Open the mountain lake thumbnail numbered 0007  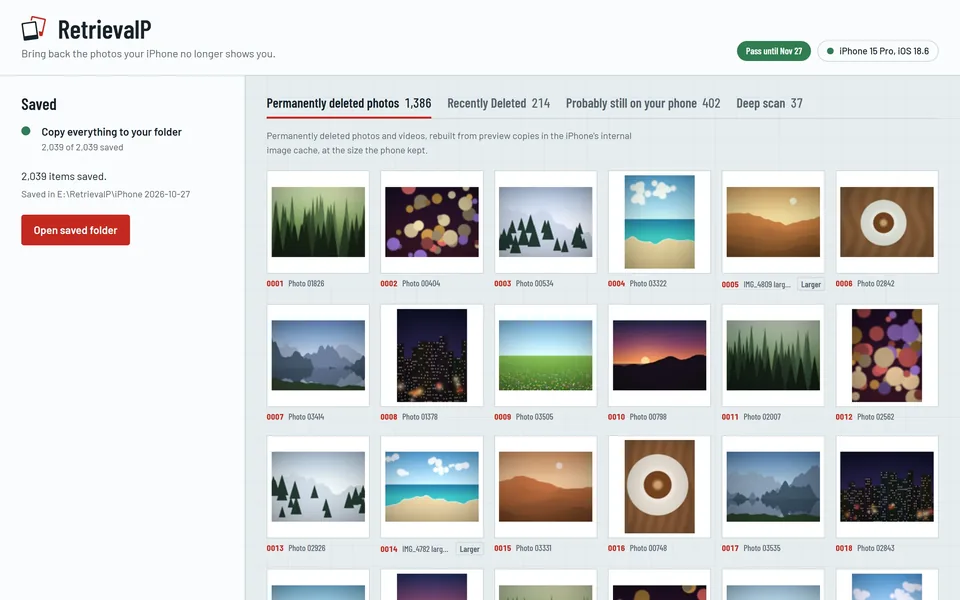pos(318,355)
